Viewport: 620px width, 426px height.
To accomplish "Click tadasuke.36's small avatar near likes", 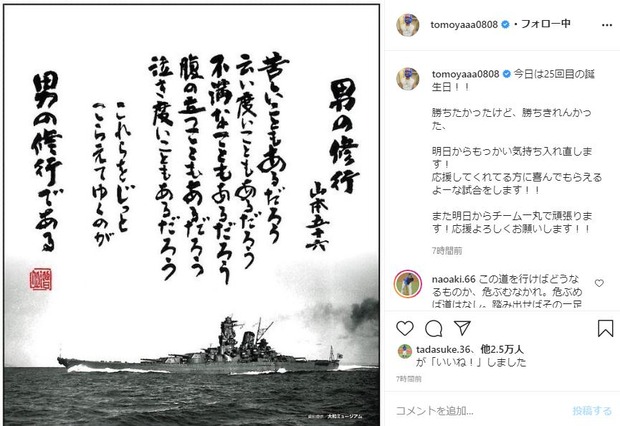I will pyautogui.click(x=405, y=351).
